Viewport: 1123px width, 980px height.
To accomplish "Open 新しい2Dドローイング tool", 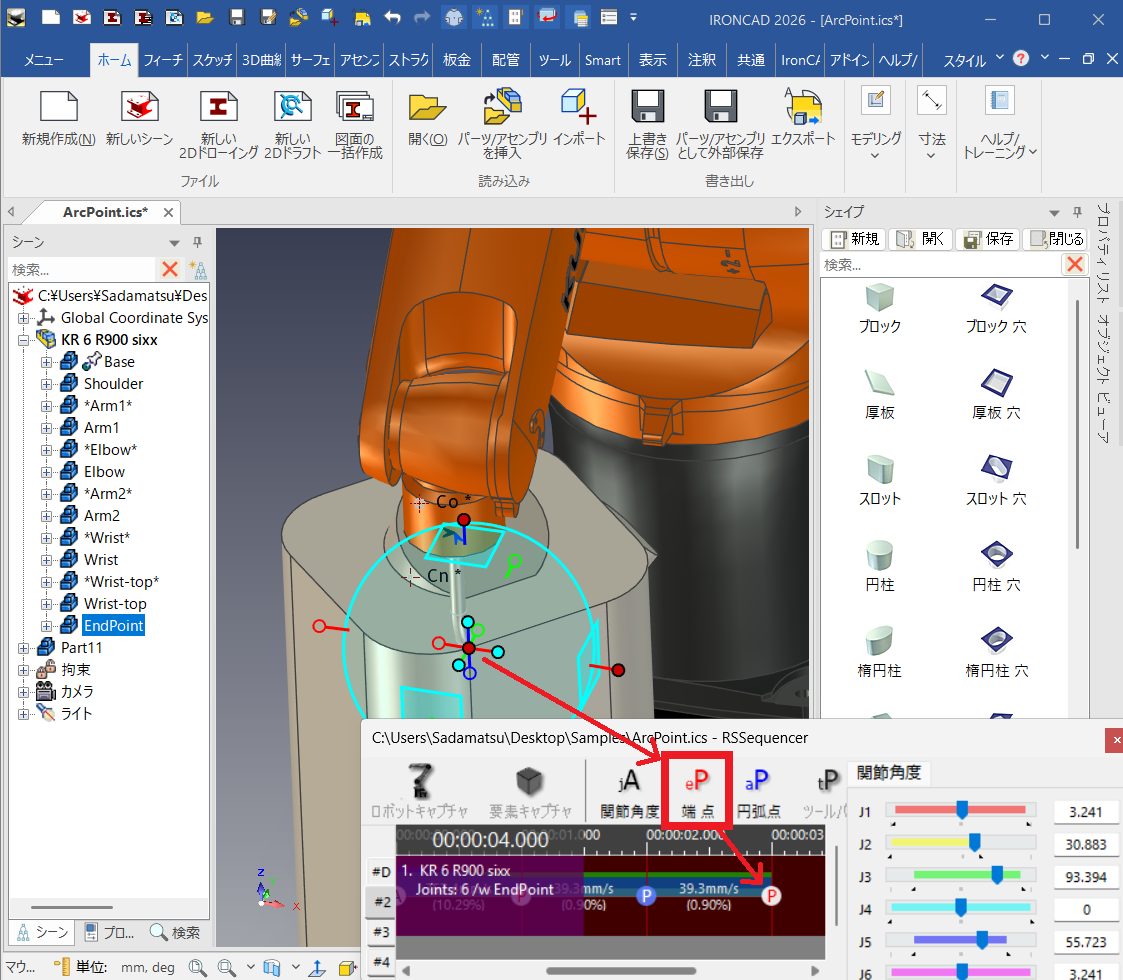I will [218, 107].
